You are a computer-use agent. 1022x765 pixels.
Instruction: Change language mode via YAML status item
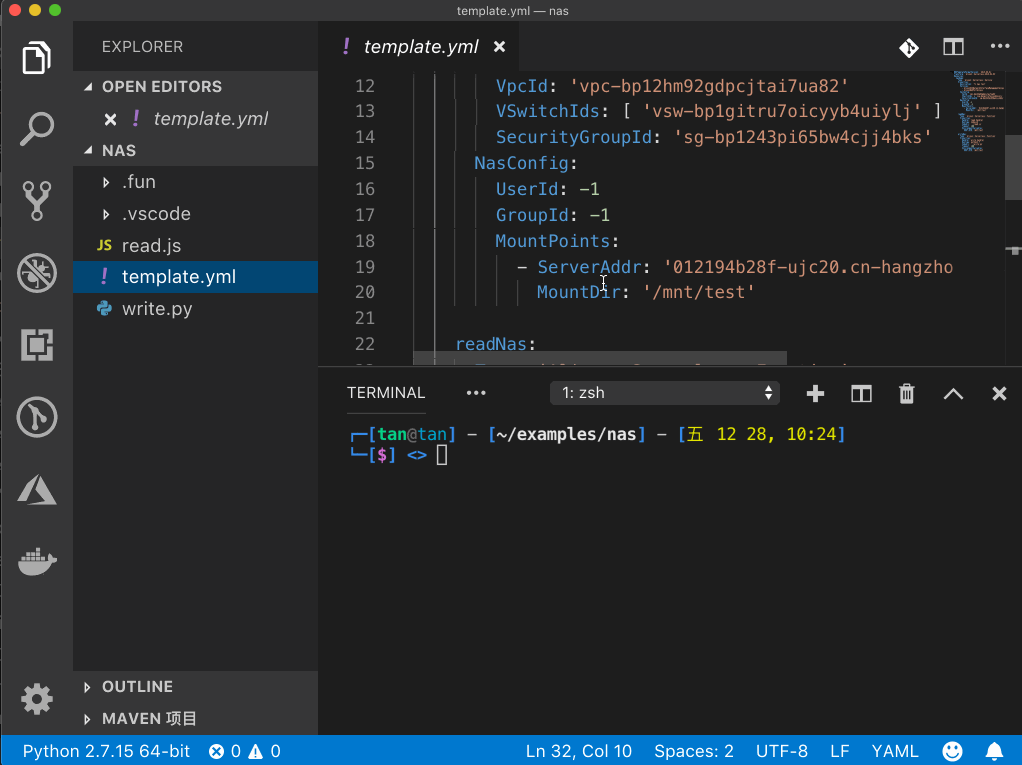[x=895, y=751]
